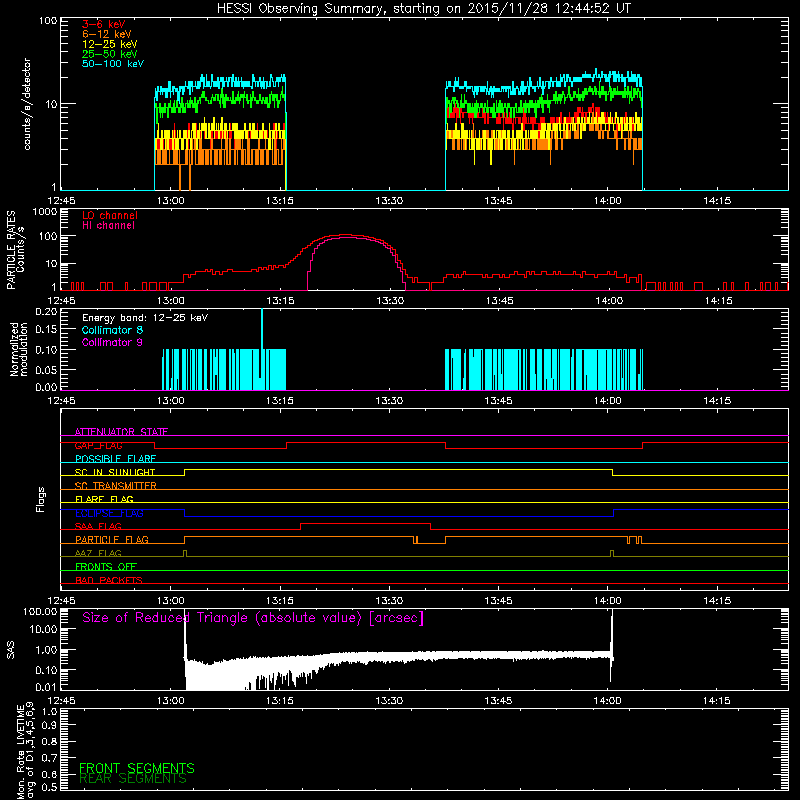Click the BAD_PACKETS flag label
Screen dimensions: 800x800
click(x=109, y=580)
